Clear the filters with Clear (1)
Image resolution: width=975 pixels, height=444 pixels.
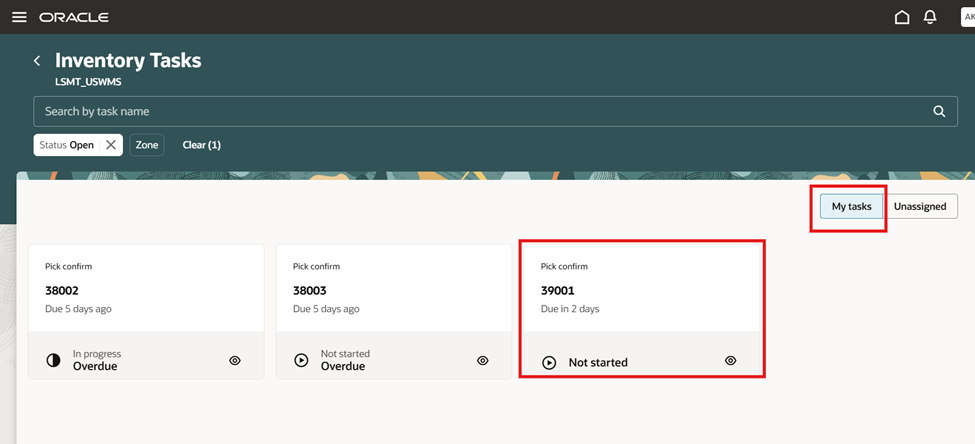coord(201,145)
